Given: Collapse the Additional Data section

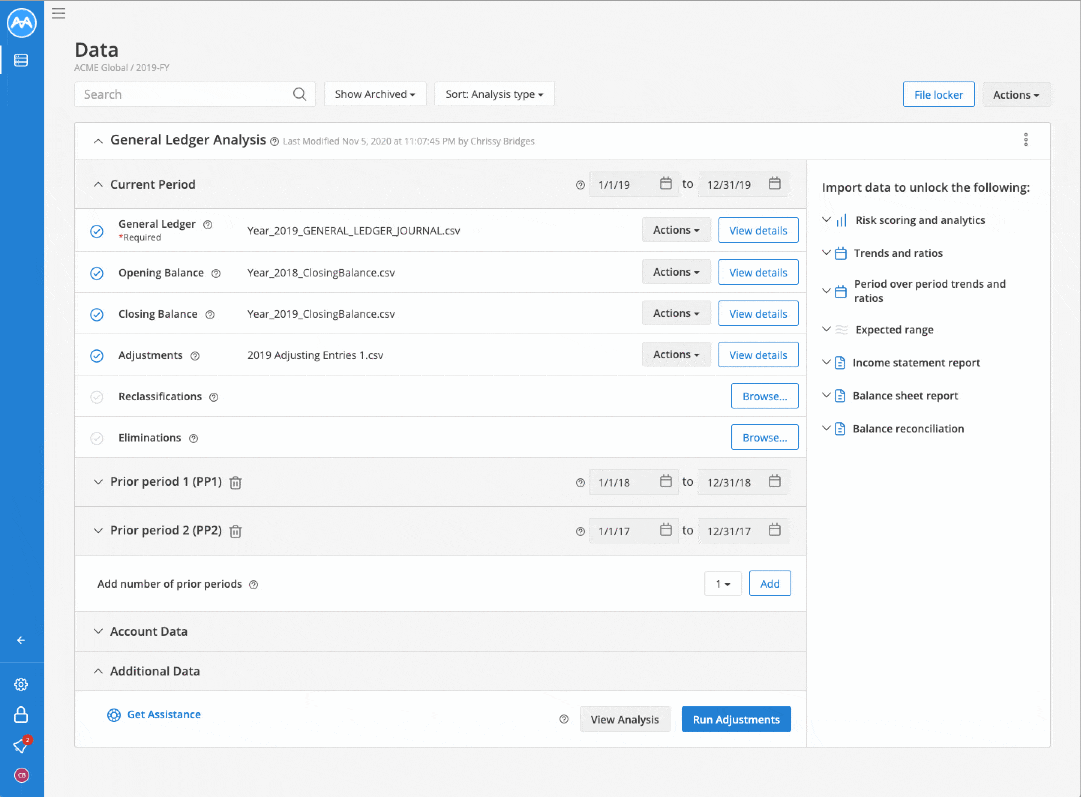Looking at the screenshot, I should click(98, 671).
